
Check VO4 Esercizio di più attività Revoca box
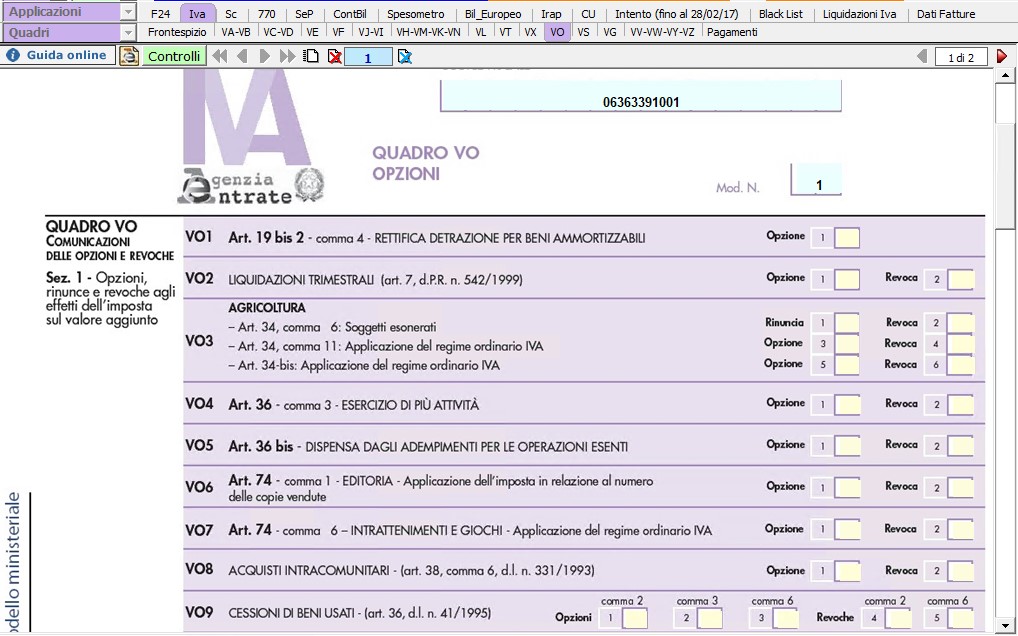(x=960, y=405)
